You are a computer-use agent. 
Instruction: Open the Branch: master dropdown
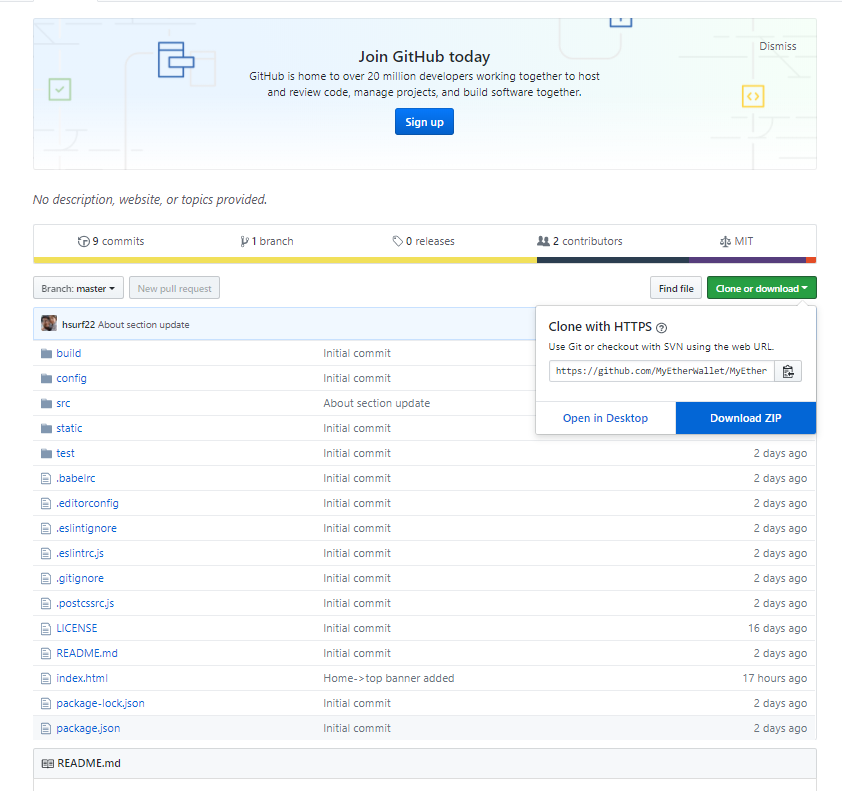tap(78, 288)
